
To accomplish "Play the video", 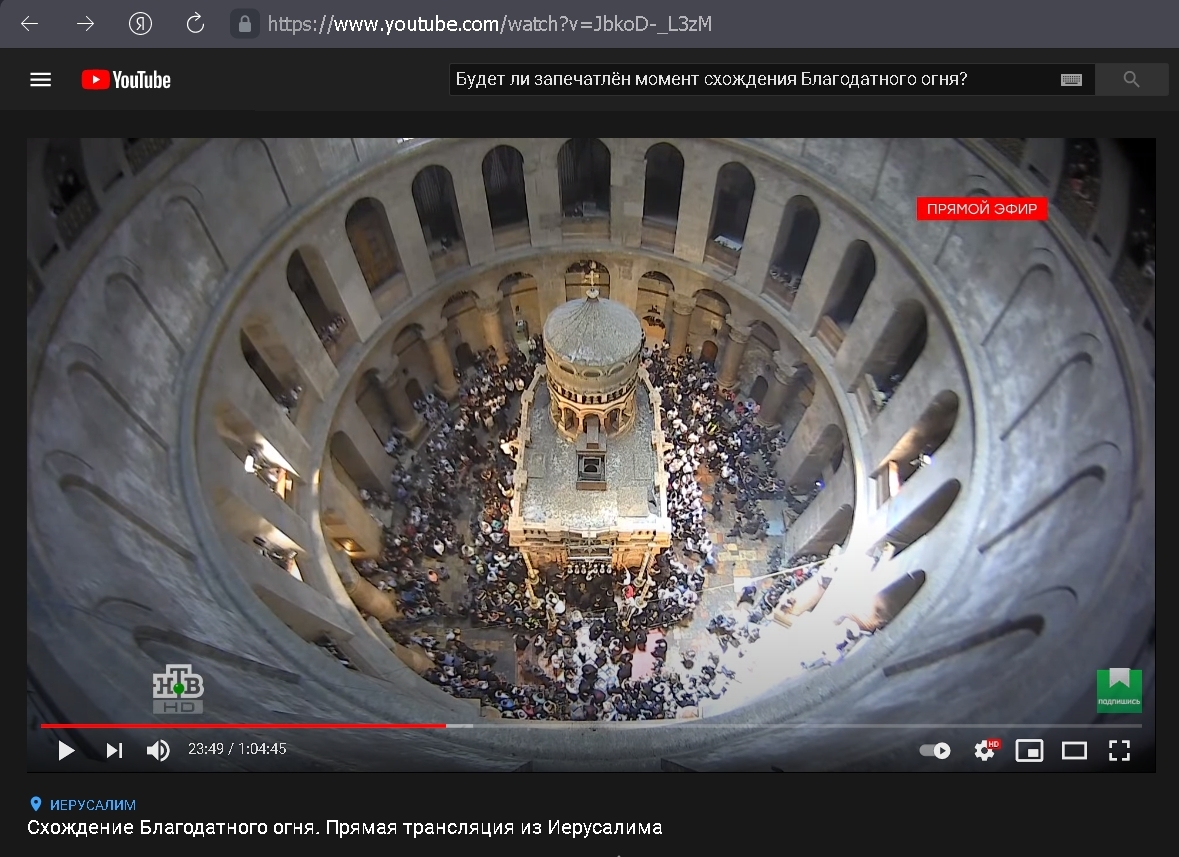I will [66, 750].
